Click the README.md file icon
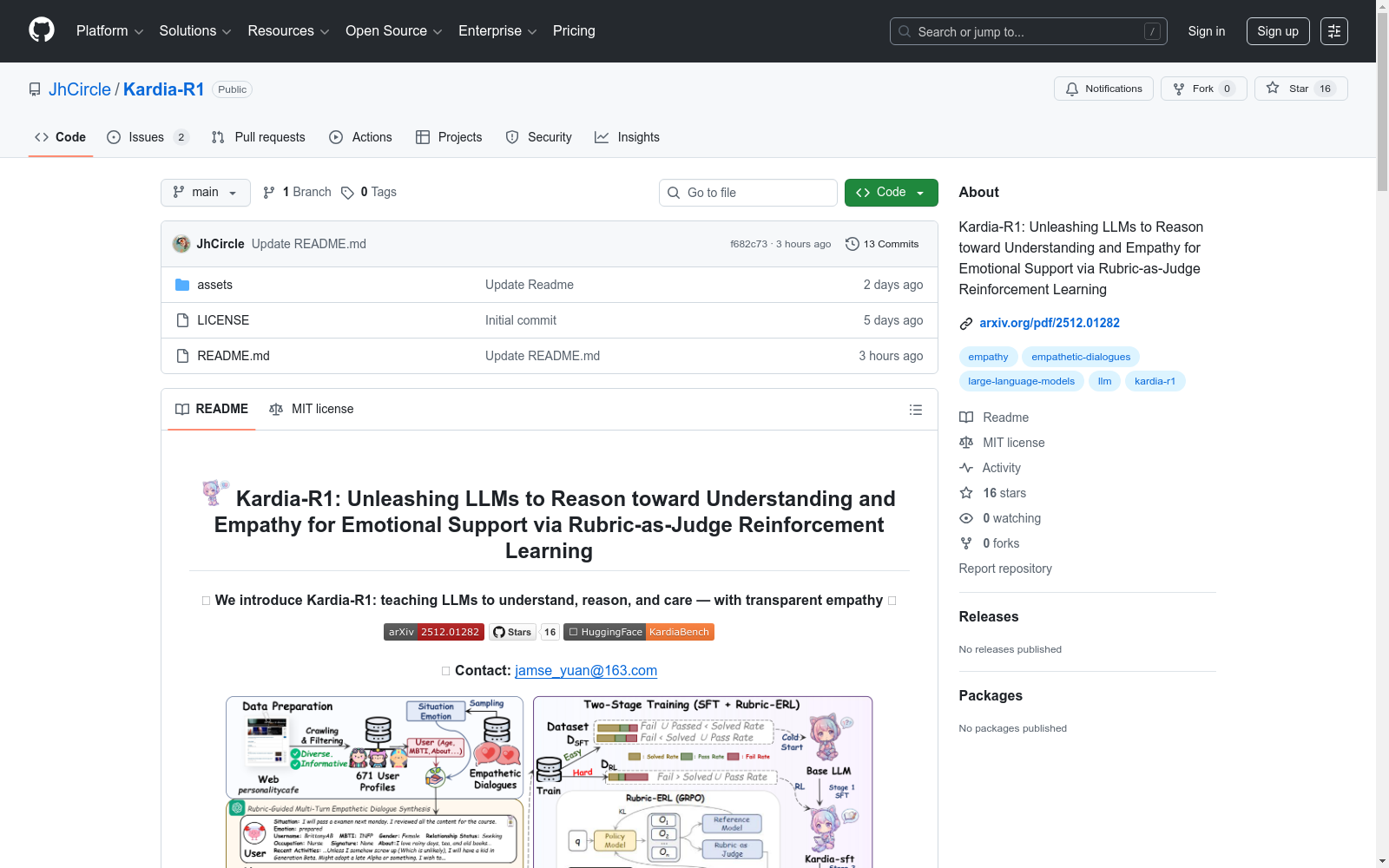This screenshot has width=1389, height=868. [x=182, y=356]
